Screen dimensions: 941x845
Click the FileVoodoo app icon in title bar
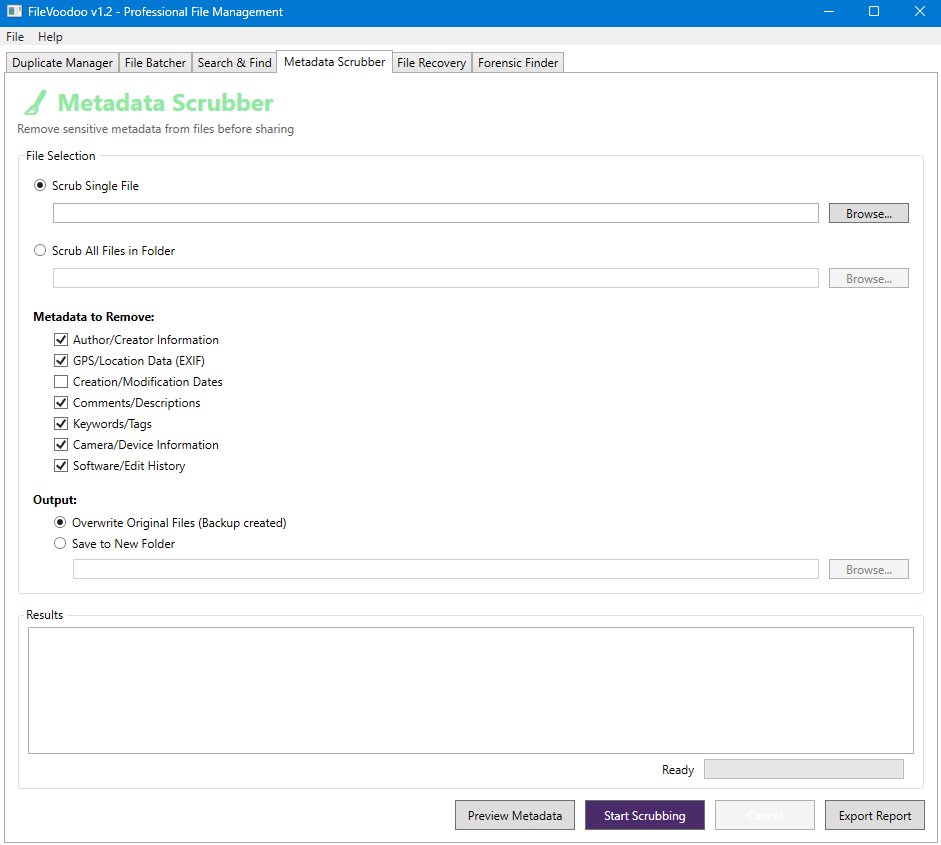click(14, 12)
